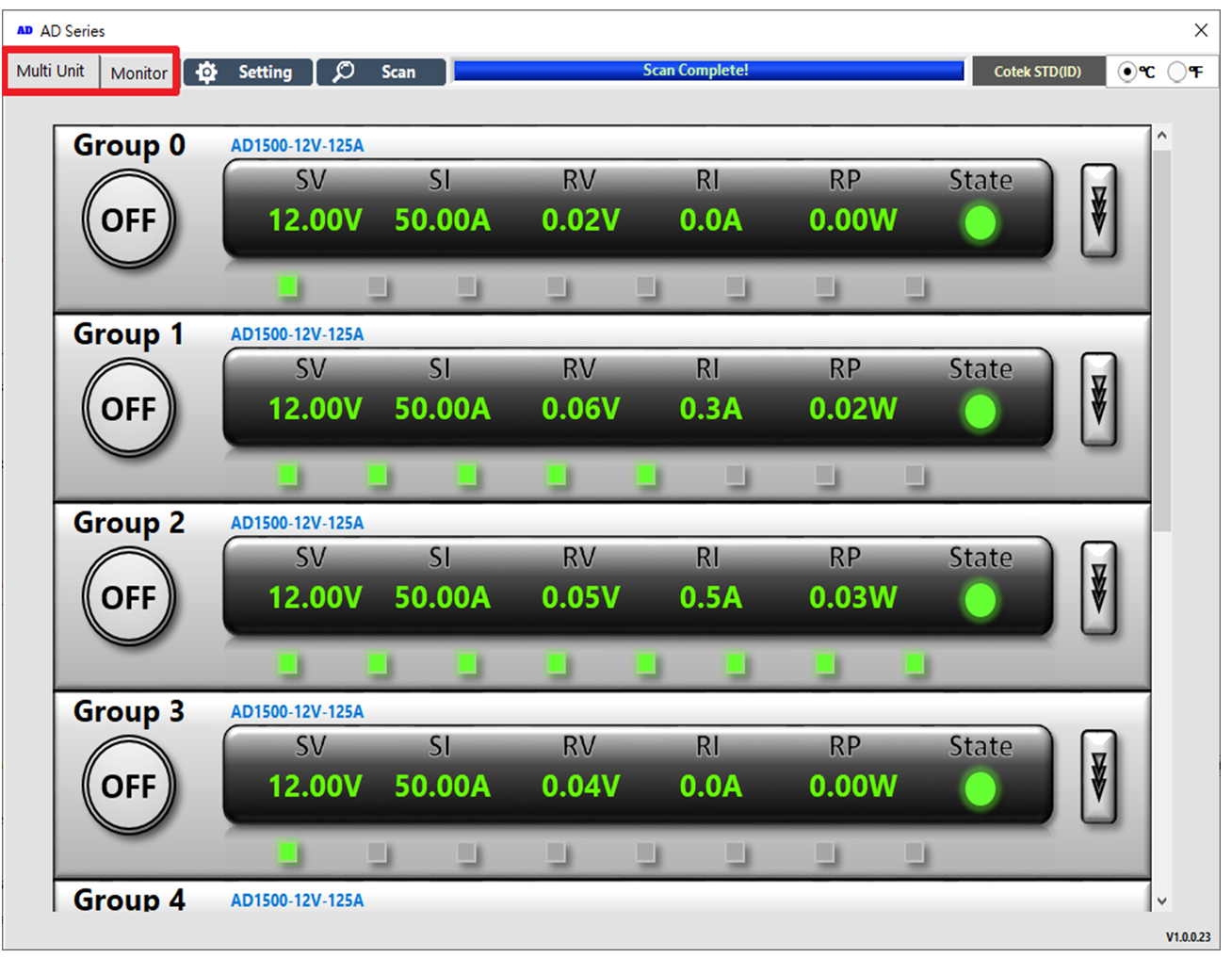
Task: Click the Group 0 RV value 0.02V
Action: point(580,220)
